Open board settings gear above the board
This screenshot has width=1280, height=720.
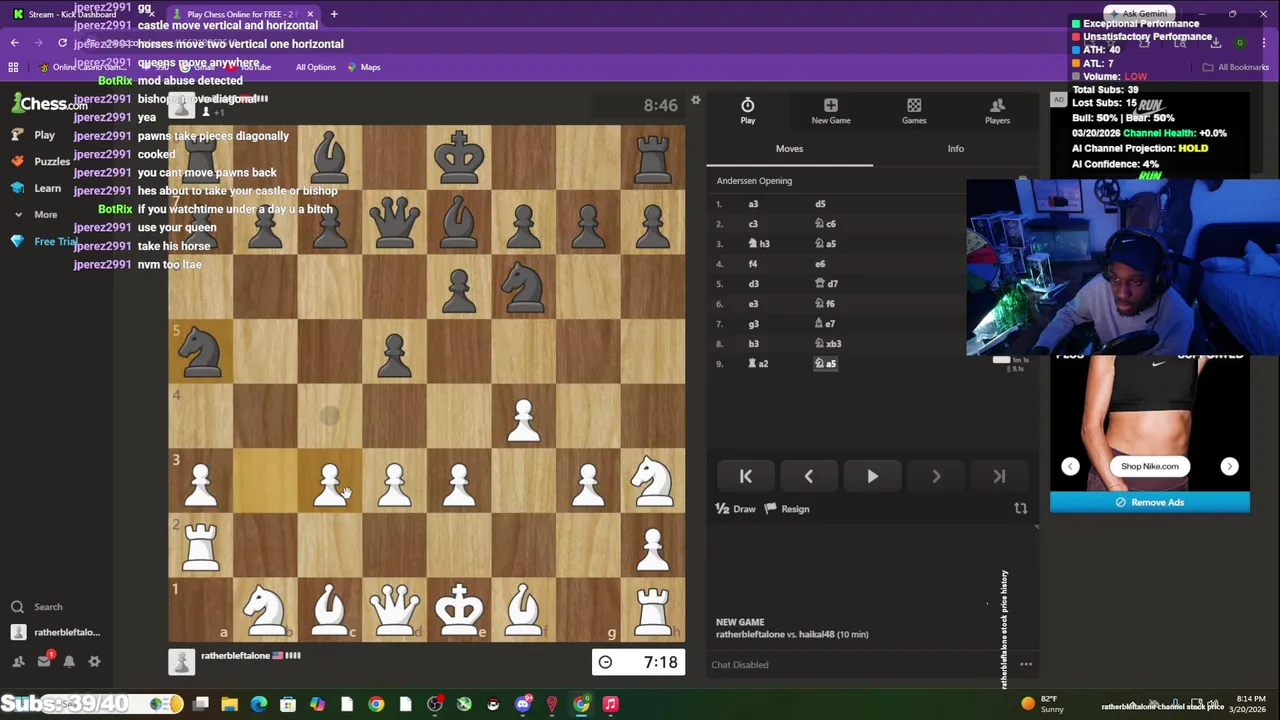pyautogui.click(x=696, y=100)
